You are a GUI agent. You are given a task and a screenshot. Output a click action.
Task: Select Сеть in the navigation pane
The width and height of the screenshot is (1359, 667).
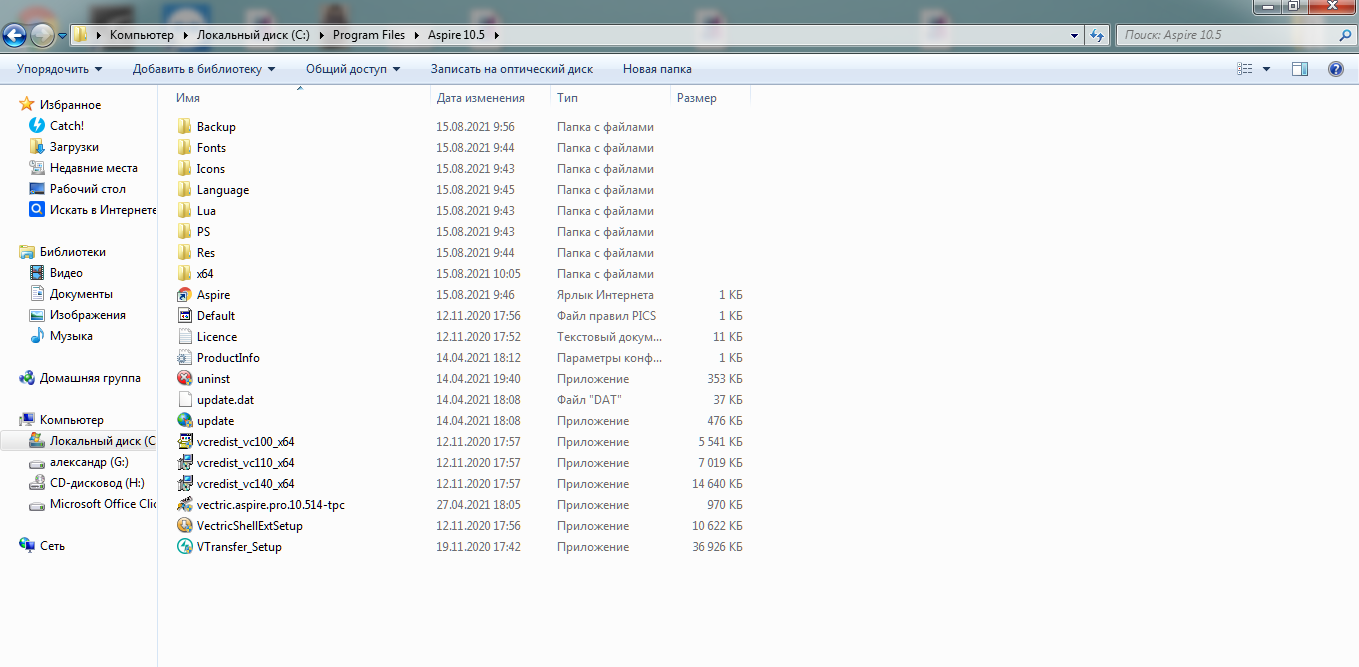coord(52,546)
